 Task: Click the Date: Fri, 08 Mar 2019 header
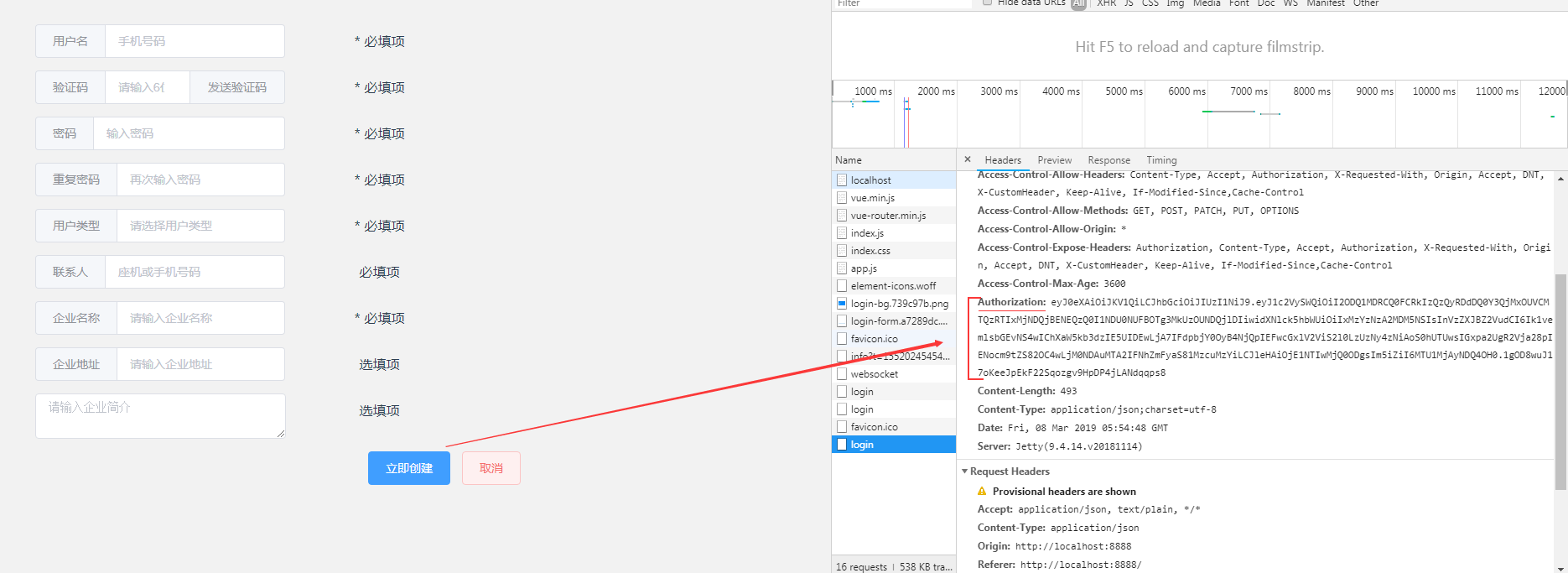tap(1072, 428)
